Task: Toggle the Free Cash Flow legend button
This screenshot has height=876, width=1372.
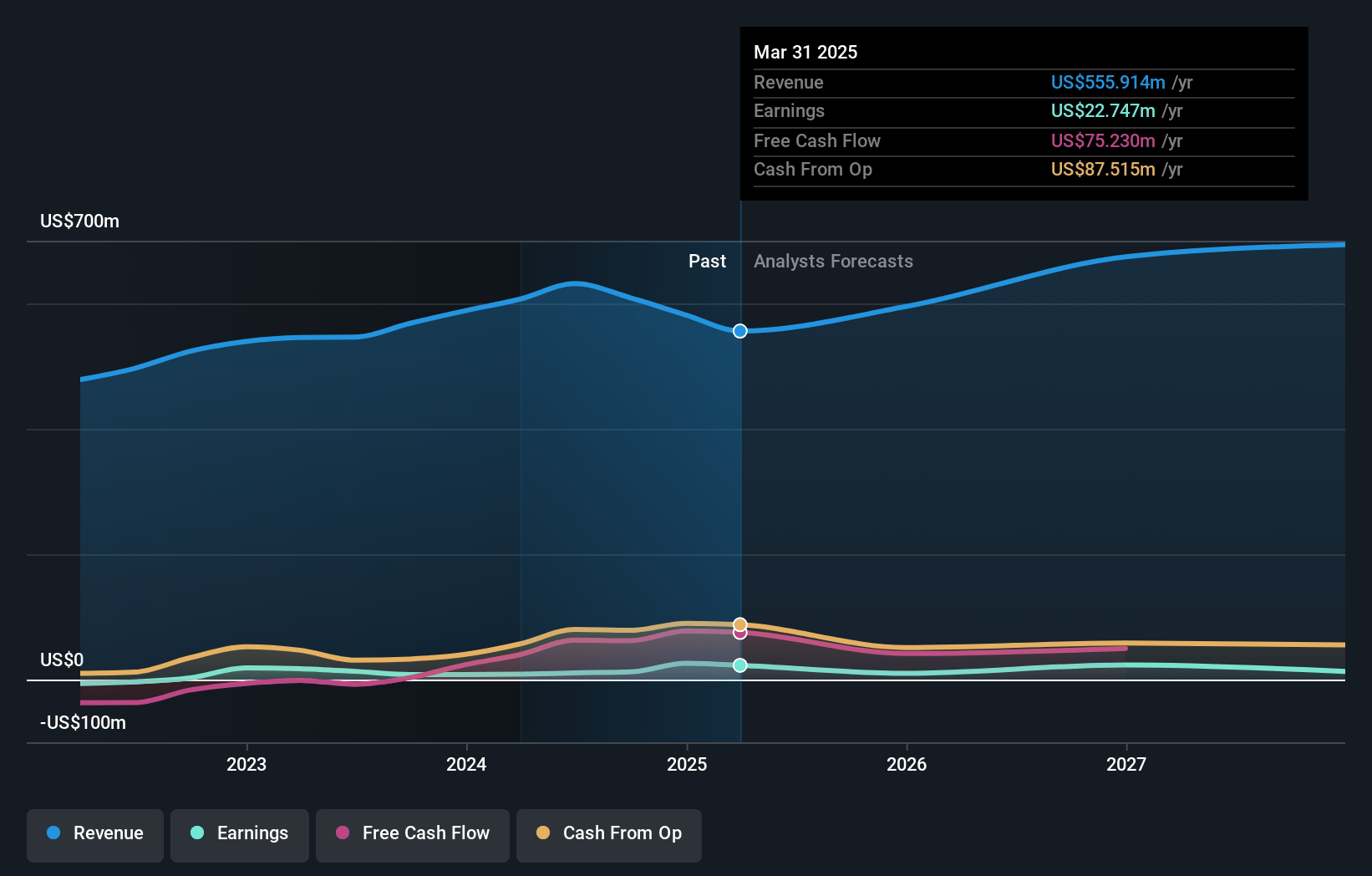Action: [x=413, y=835]
